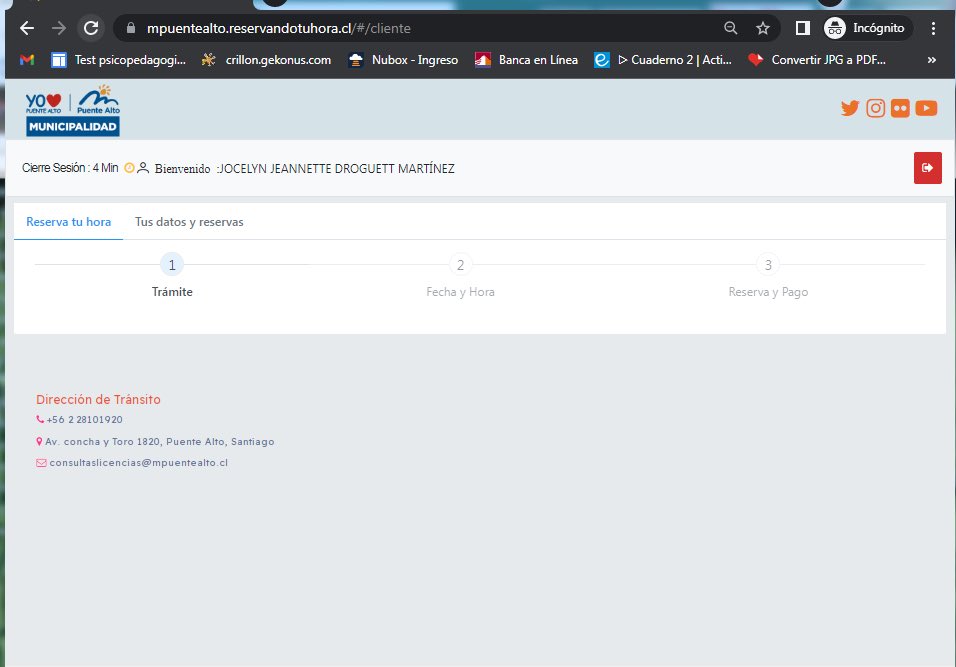Screen dimensions: 956x667
Task: Click the user profile icon beside Bienvenido
Action: click(x=143, y=168)
